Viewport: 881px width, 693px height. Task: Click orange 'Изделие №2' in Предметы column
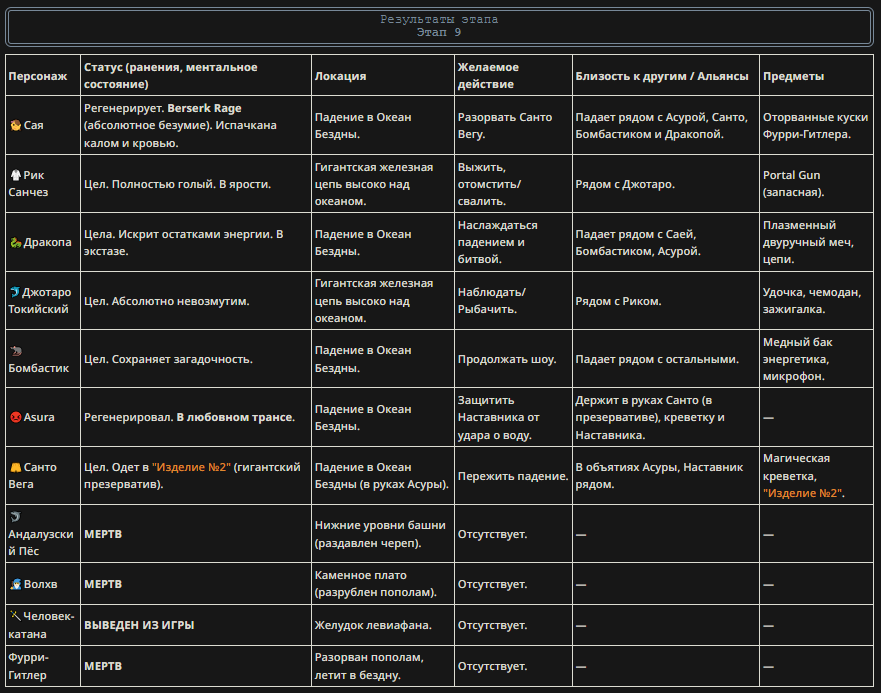click(802, 493)
